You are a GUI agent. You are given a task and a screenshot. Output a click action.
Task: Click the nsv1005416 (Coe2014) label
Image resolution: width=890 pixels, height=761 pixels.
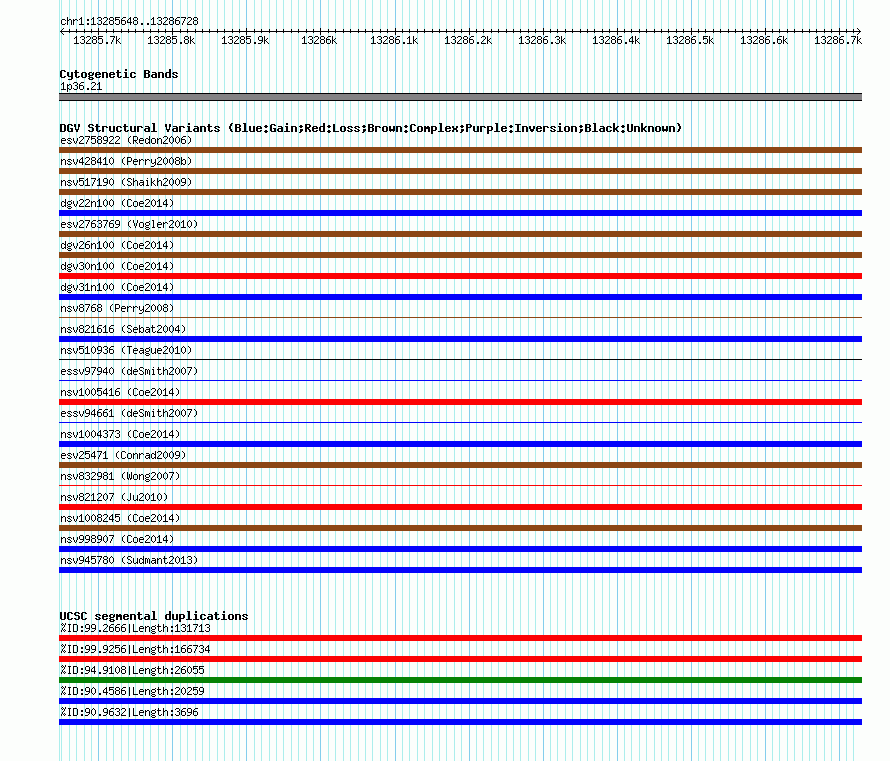pyautogui.click(x=120, y=392)
